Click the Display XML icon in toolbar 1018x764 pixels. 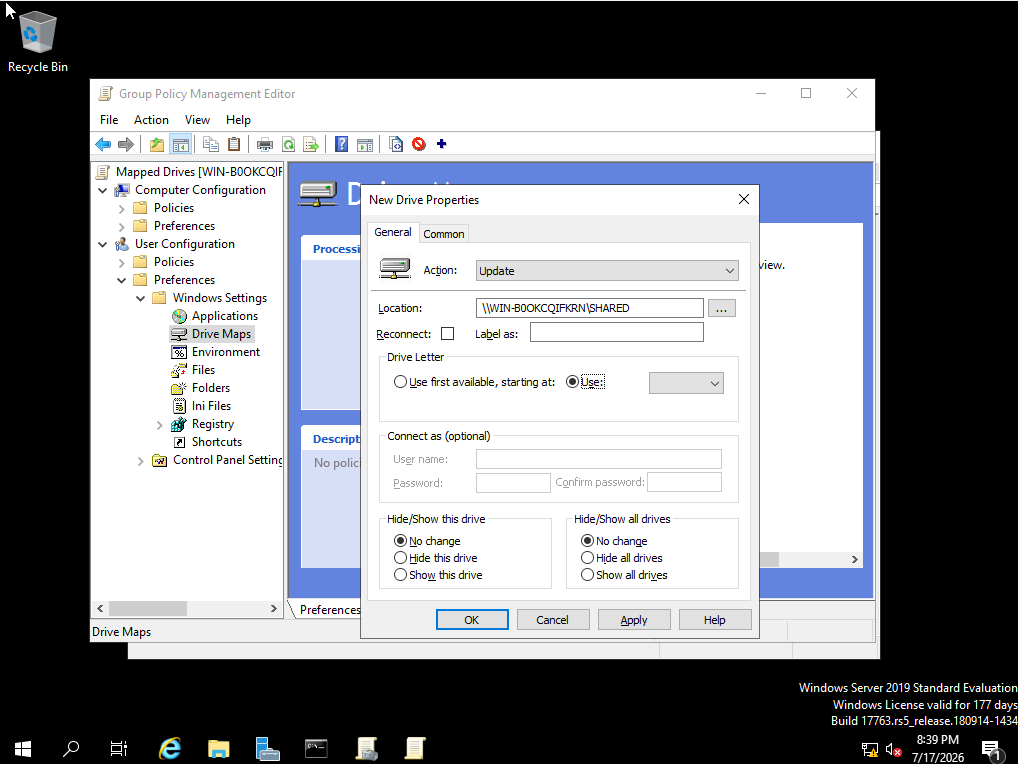(396, 144)
